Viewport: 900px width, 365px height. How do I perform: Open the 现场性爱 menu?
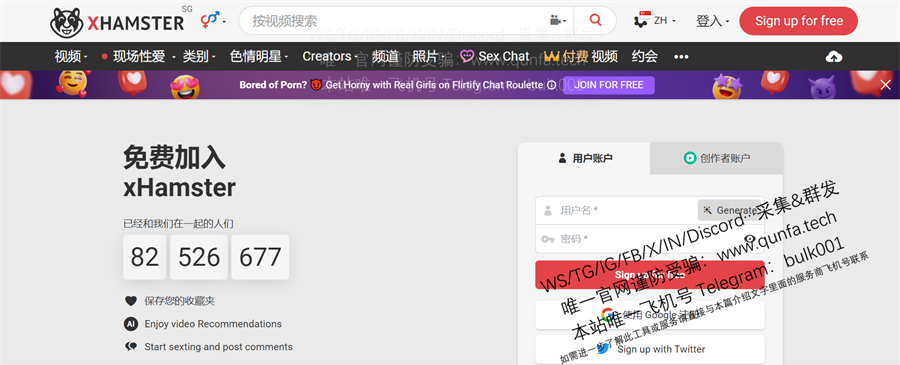click(x=138, y=56)
